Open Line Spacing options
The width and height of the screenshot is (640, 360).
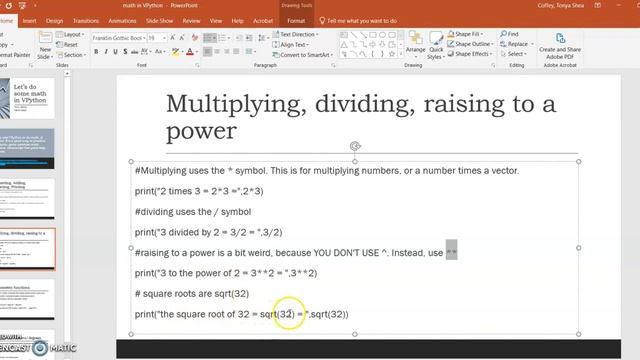pyautogui.click(x=263, y=38)
